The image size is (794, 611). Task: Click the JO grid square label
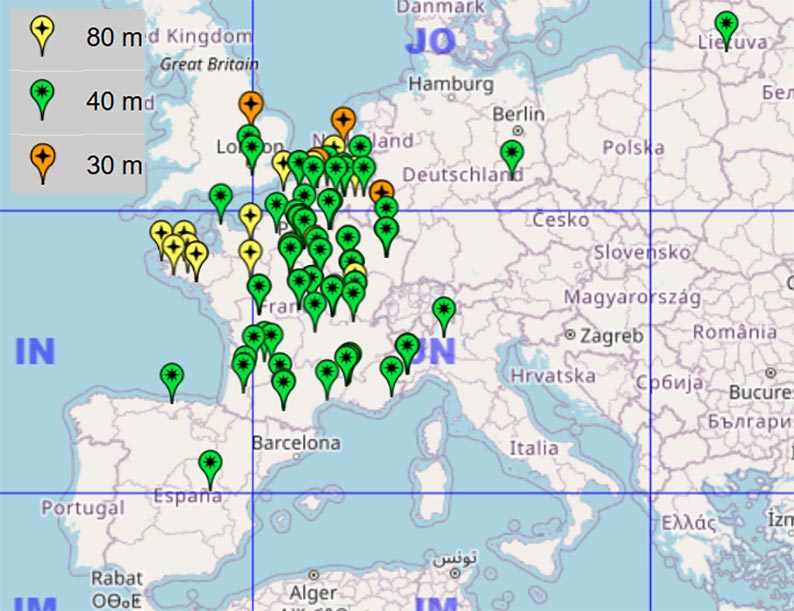429,42
